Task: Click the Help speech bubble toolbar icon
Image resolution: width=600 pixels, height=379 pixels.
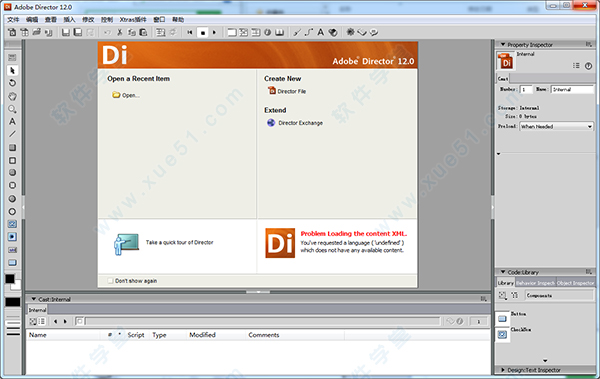Action: [374, 33]
